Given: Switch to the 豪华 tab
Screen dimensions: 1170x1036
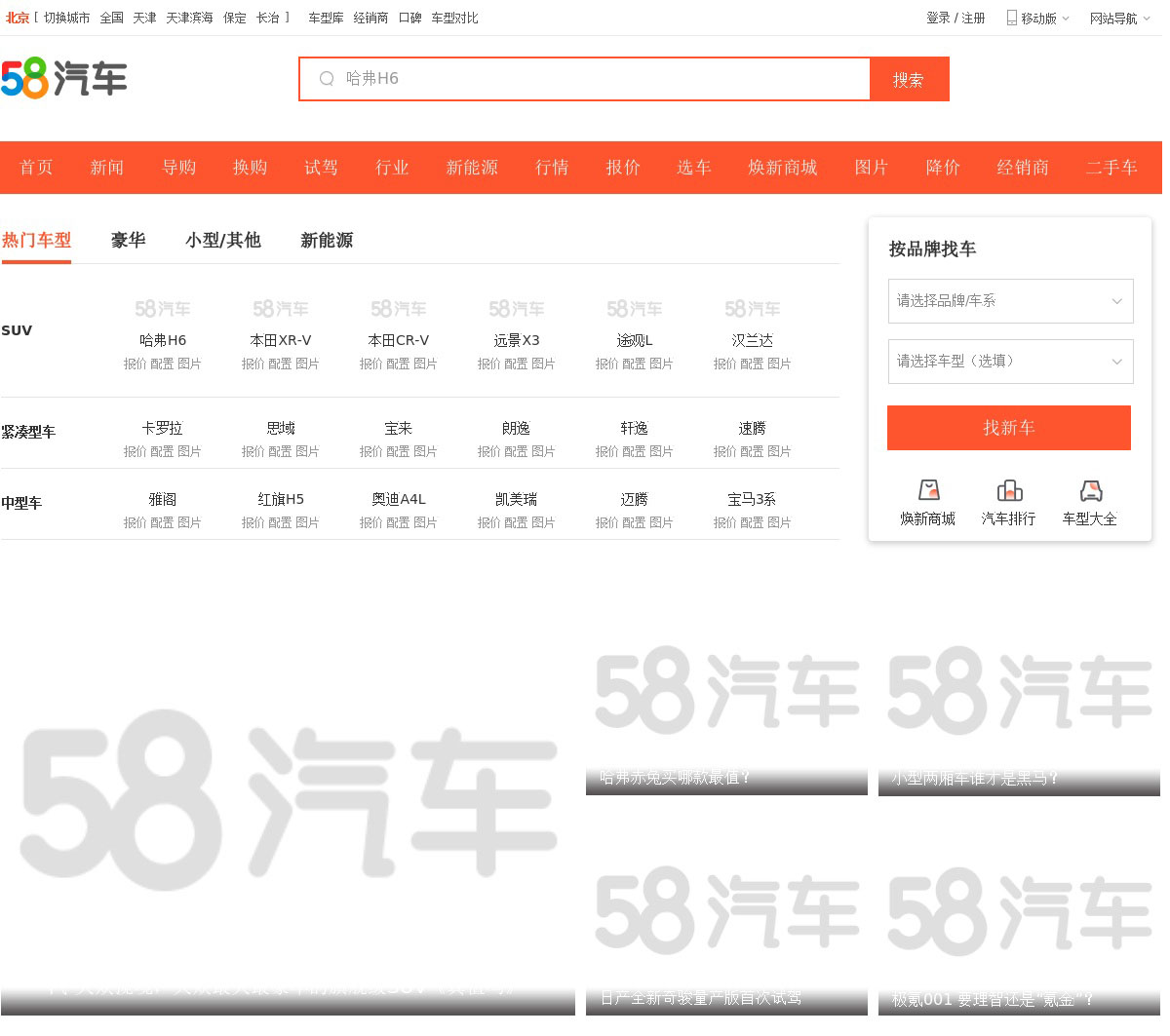Looking at the screenshot, I should [128, 241].
